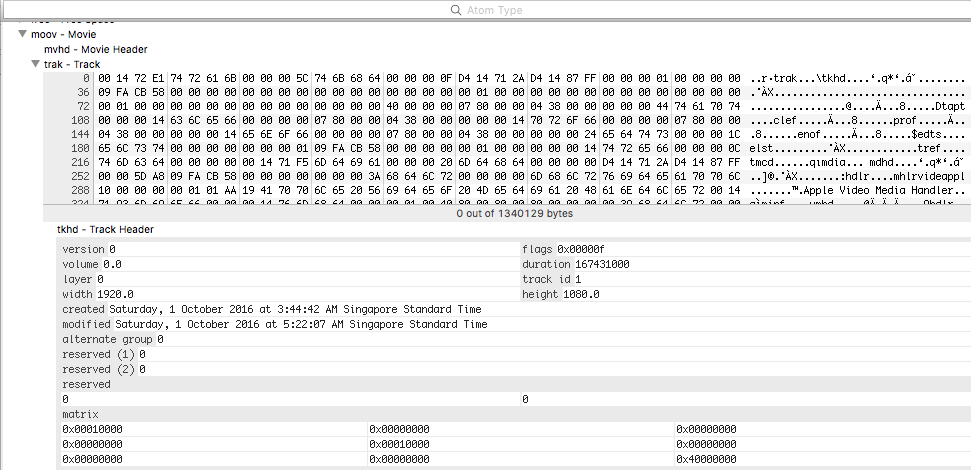The width and height of the screenshot is (971, 470).
Task: Select the moov - Movie tree row
Action: [x=63, y=34]
